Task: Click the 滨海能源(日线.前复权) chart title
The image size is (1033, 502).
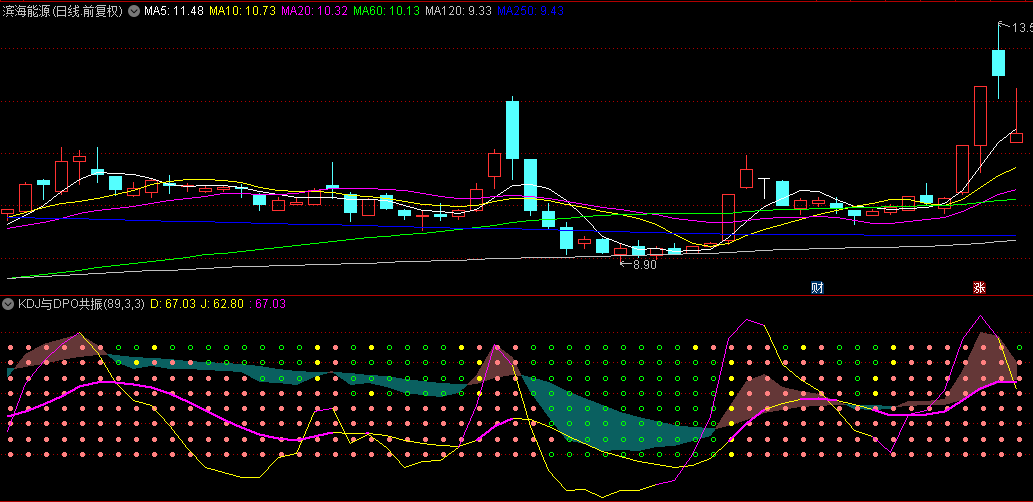Action: click(63, 11)
